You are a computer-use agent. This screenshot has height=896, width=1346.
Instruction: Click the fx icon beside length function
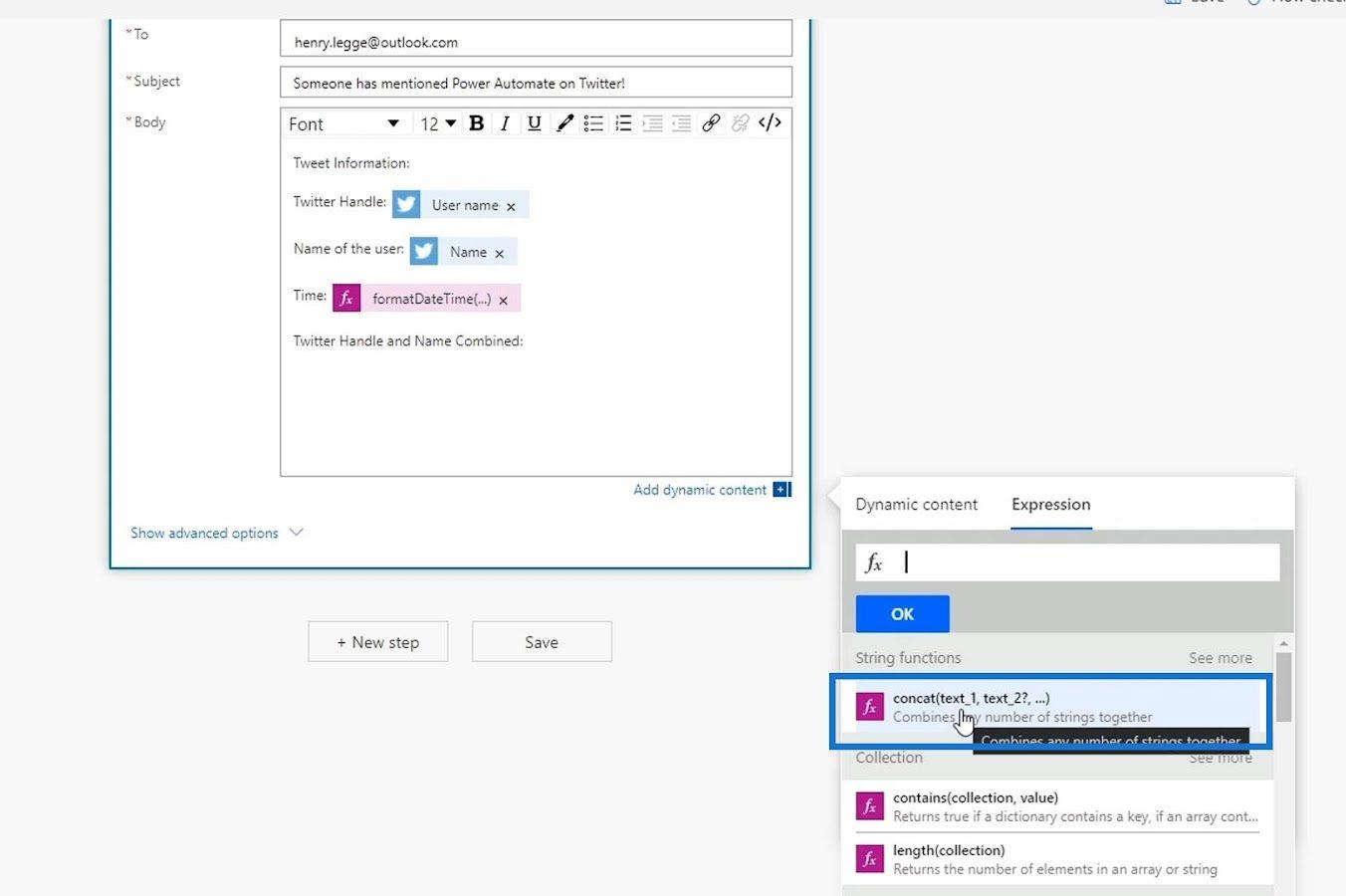tap(870, 859)
